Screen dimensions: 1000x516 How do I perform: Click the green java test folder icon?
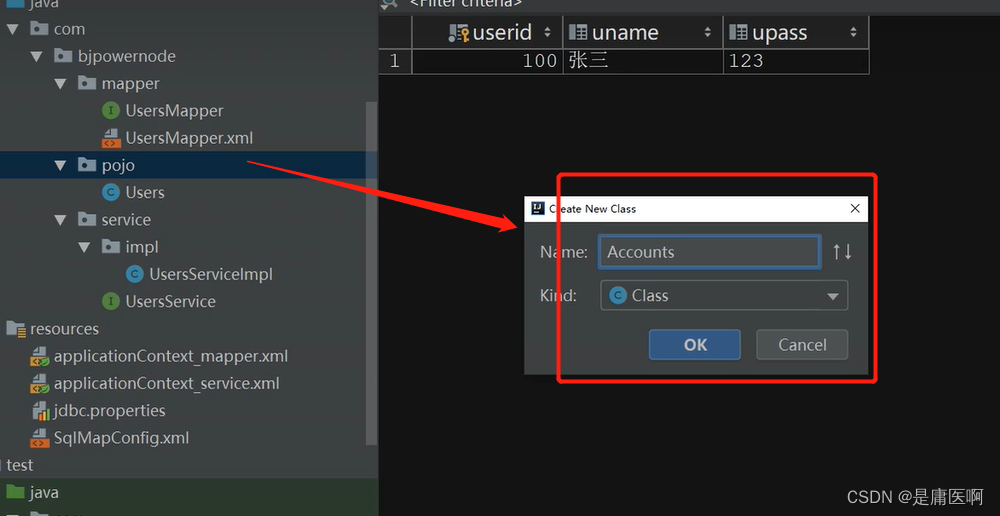click(x=15, y=492)
